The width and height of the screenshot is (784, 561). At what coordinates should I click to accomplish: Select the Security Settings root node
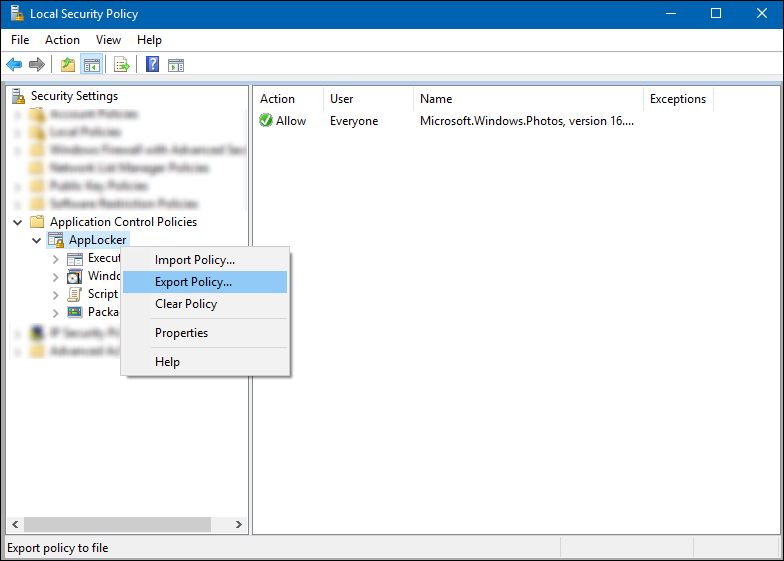(x=73, y=96)
